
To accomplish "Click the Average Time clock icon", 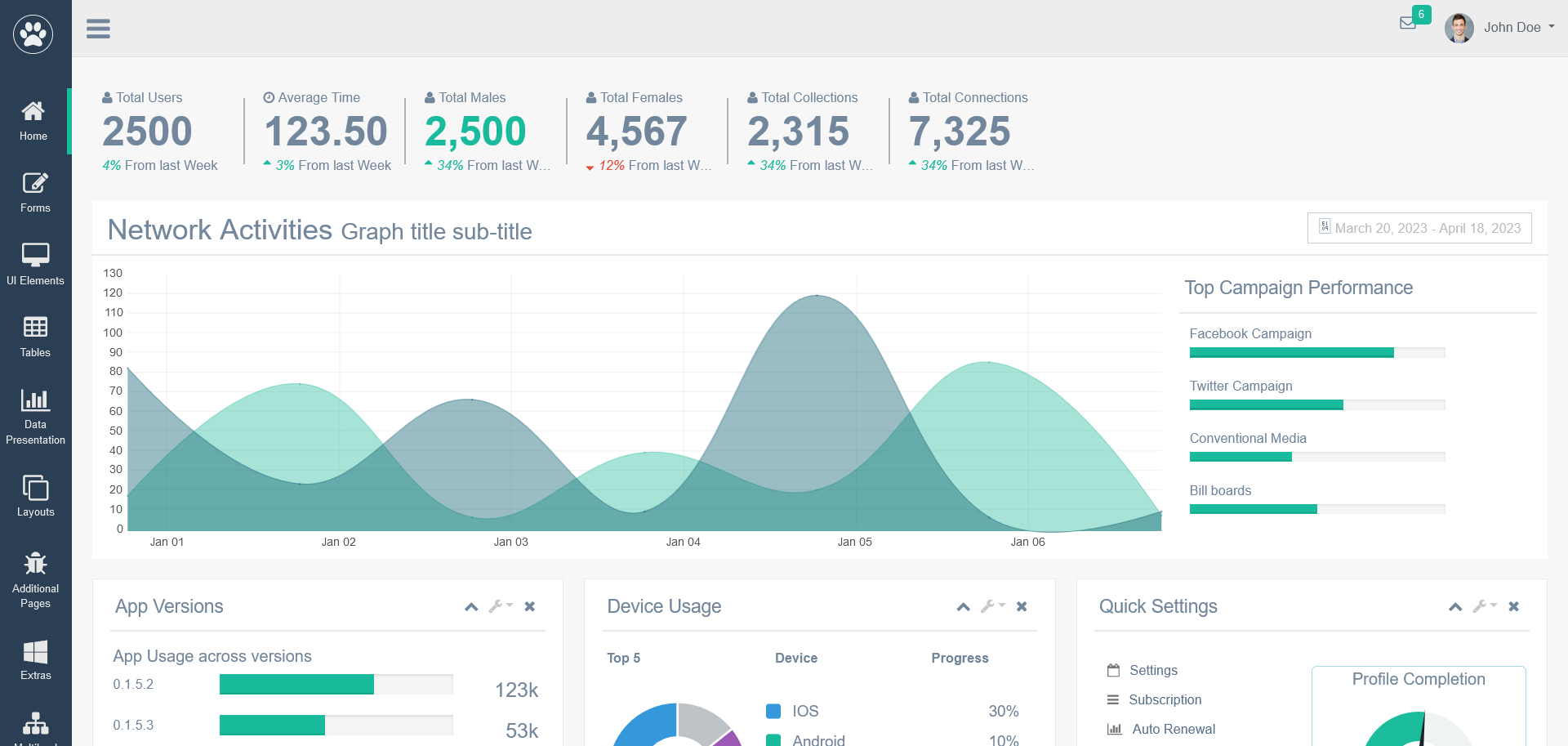I will click(269, 97).
